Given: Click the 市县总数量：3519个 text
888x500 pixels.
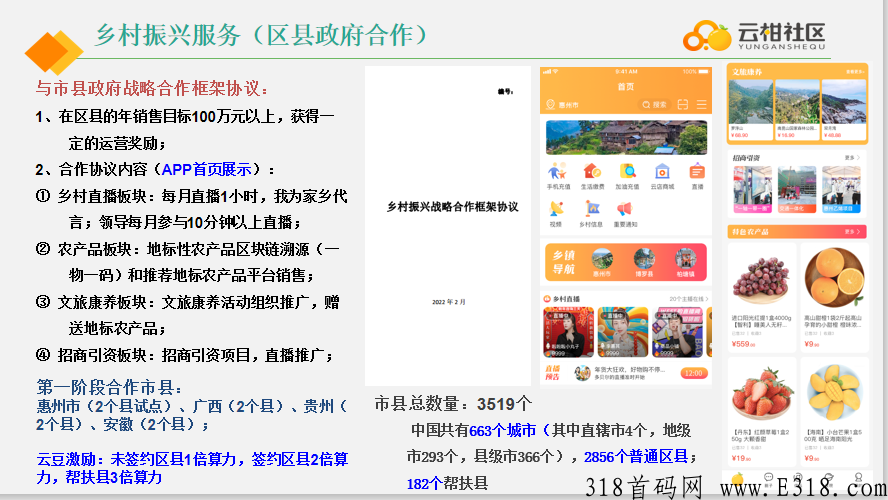Looking at the screenshot, I should (x=453, y=404).
